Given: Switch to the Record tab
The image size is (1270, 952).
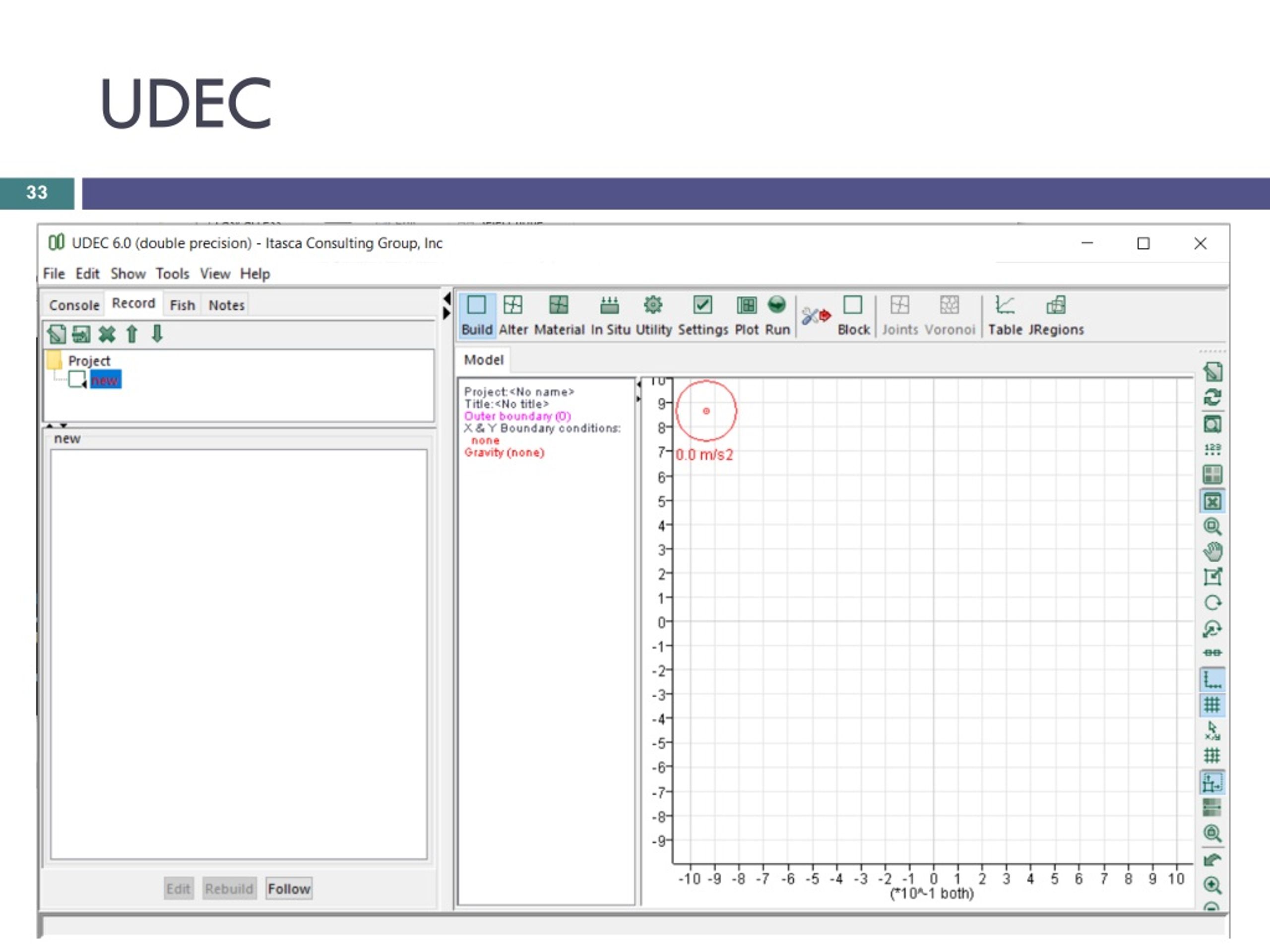Looking at the screenshot, I should click(133, 303).
